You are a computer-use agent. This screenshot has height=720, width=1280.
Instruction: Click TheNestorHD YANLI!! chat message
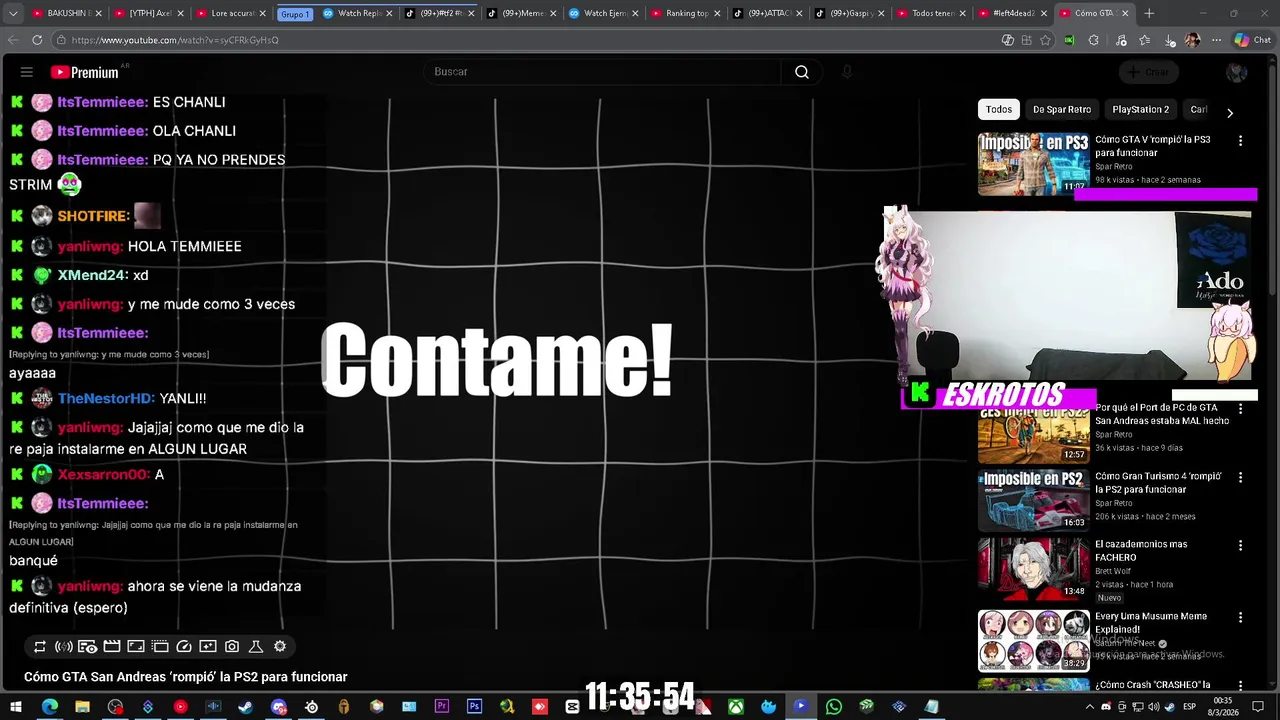[x=108, y=399]
